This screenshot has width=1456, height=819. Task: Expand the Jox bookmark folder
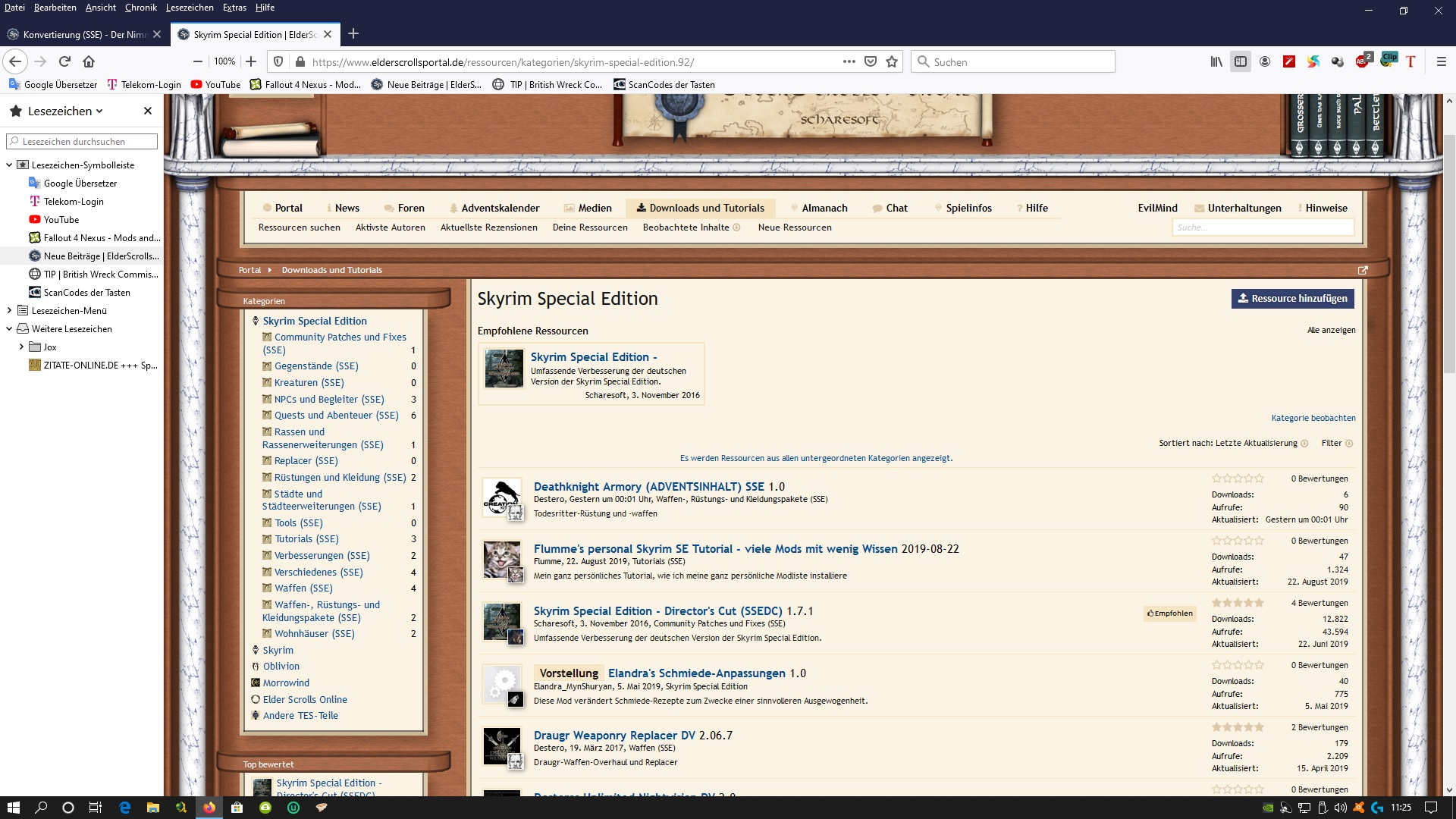[x=21, y=347]
